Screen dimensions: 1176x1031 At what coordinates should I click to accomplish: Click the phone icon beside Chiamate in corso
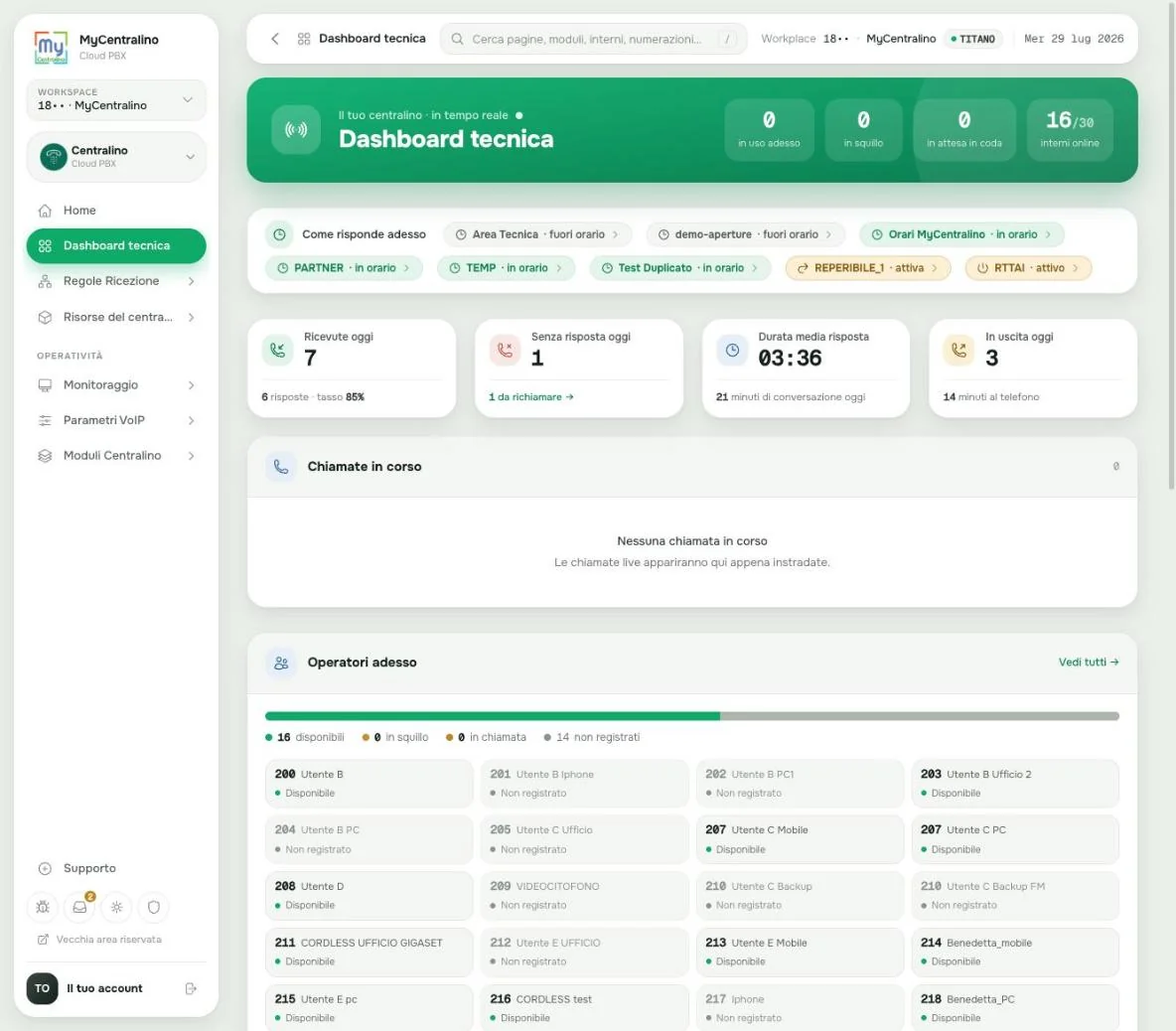[x=281, y=467]
